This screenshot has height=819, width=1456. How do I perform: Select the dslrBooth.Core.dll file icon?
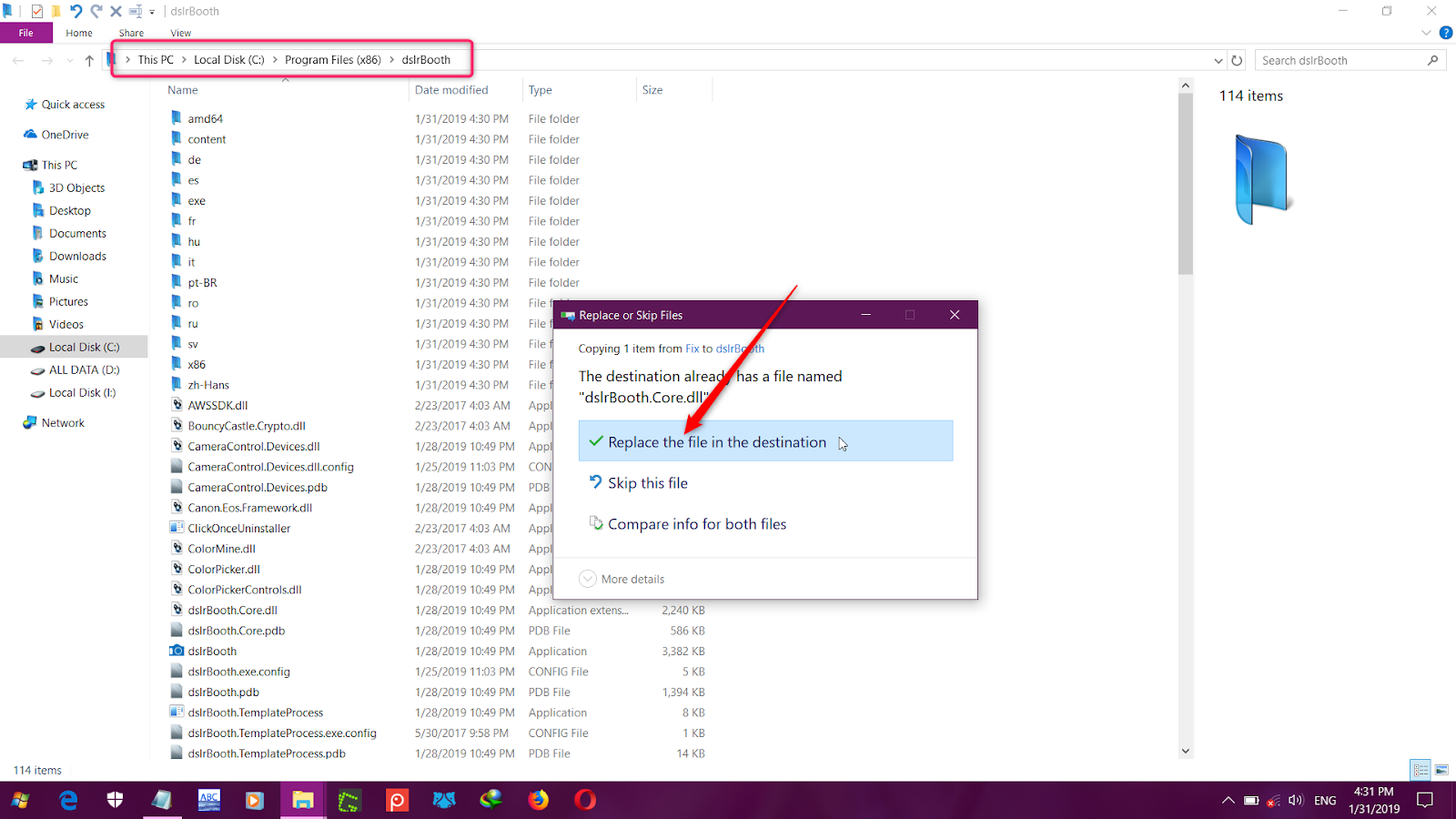point(177,610)
